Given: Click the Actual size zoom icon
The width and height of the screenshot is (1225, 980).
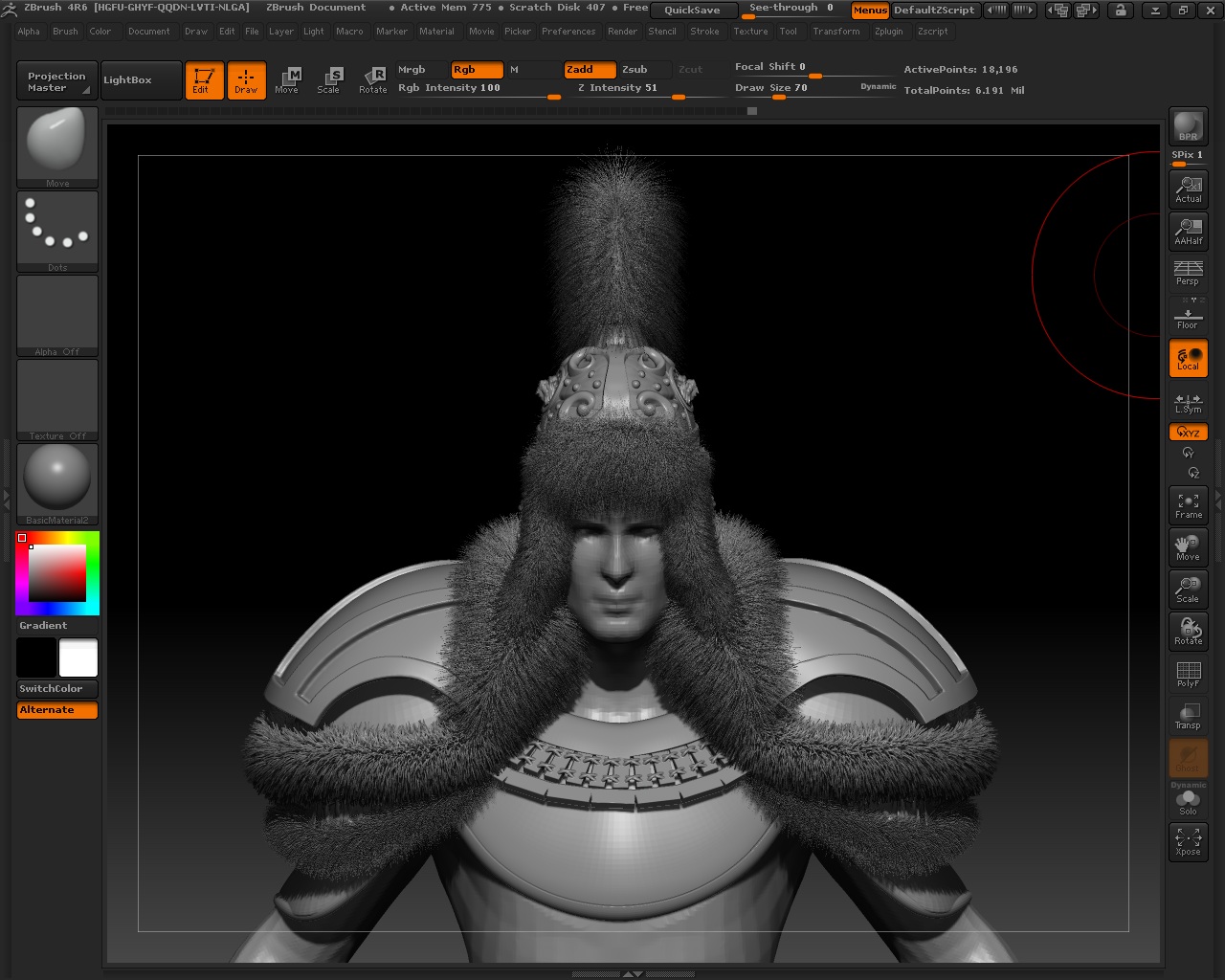Looking at the screenshot, I should (1188, 189).
